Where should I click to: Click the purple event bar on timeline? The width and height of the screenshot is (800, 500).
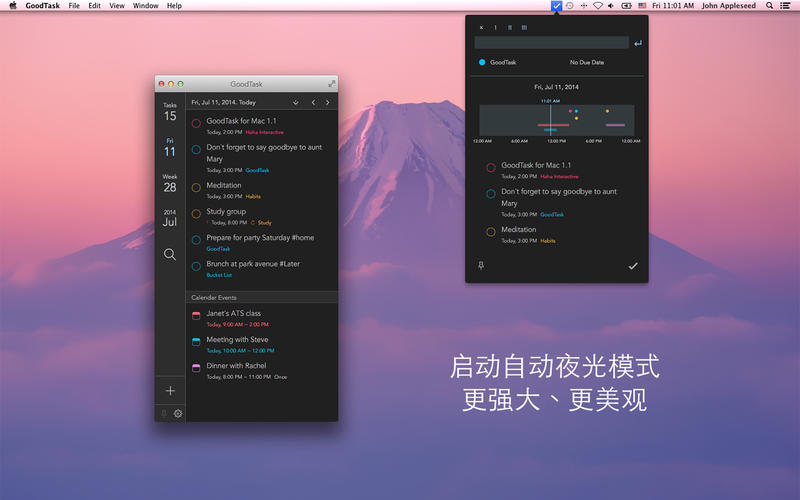(x=615, y=125)
